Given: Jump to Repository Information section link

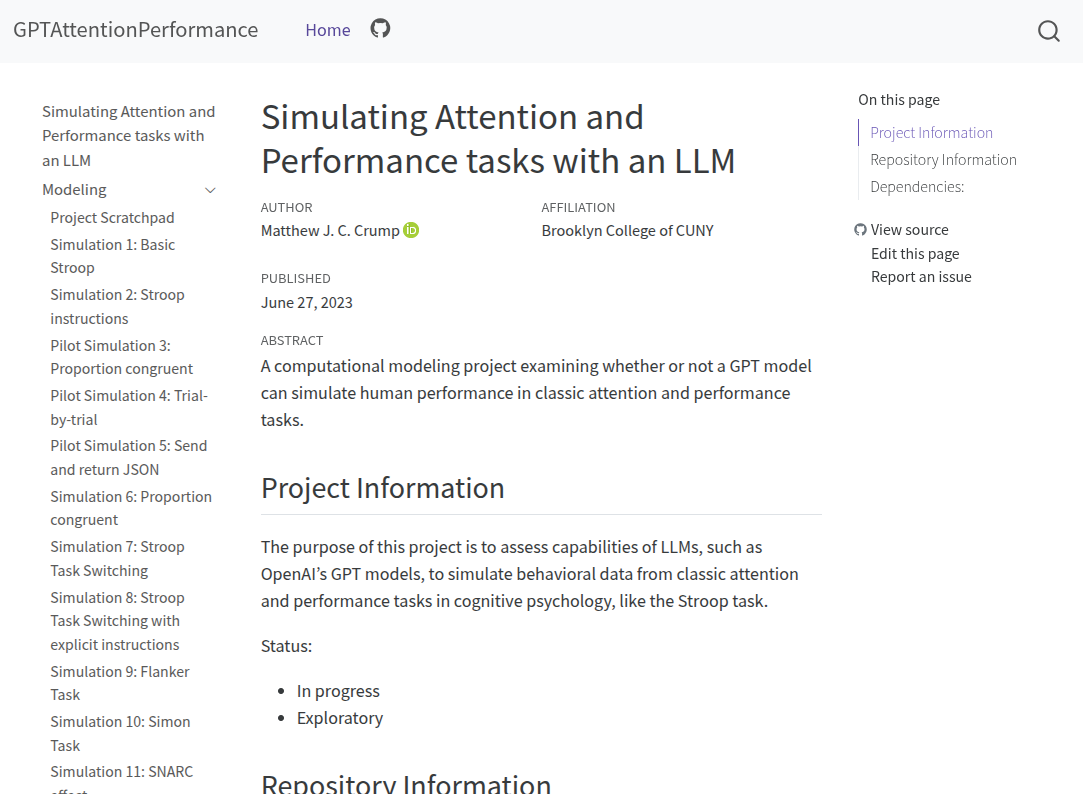Looking at the screenshot, I should 943,160.
